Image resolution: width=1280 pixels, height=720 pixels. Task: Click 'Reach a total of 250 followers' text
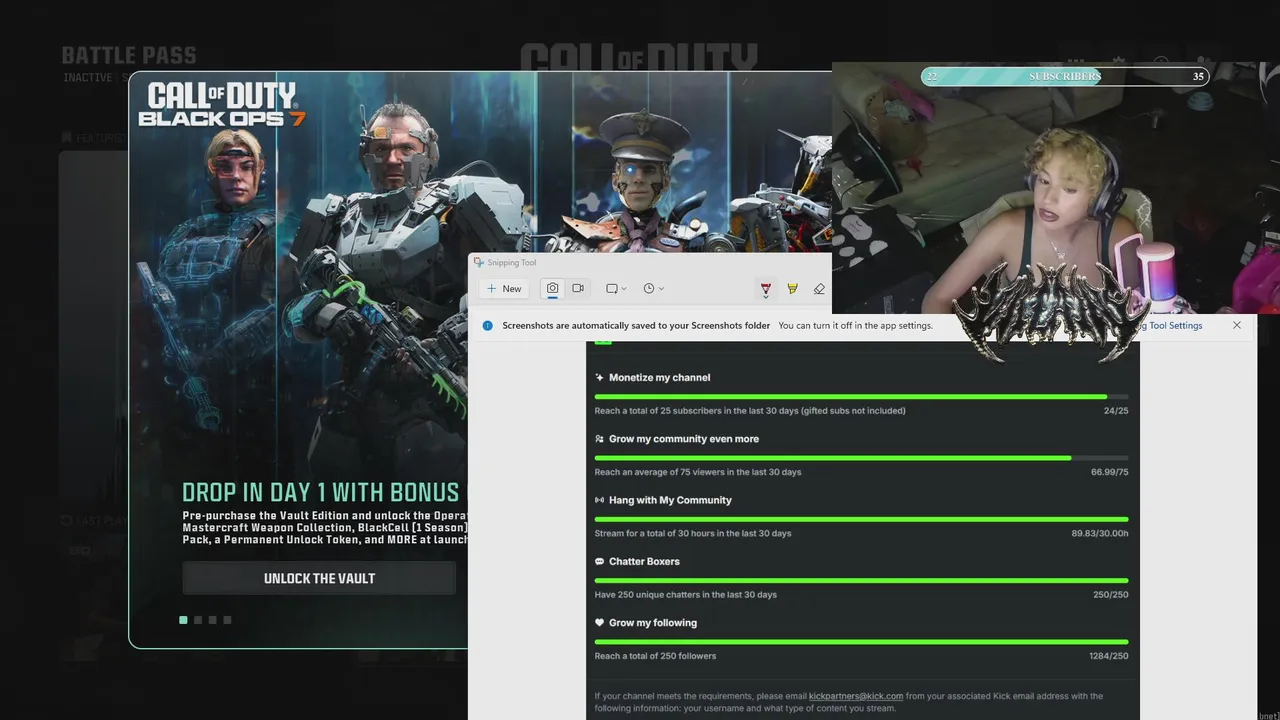(655, 656)
